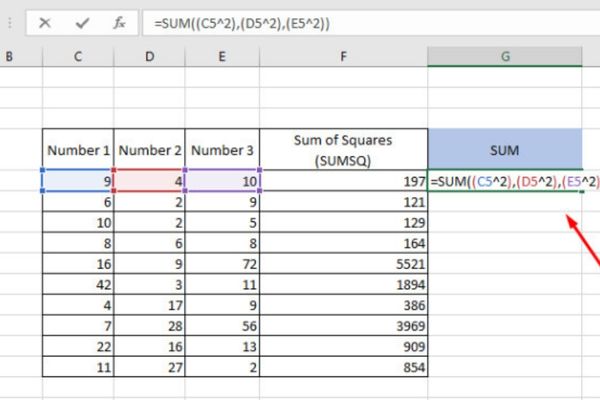Screen dimensions: 600x400
Task: Select column C header
Action: [x=78, y=57]
